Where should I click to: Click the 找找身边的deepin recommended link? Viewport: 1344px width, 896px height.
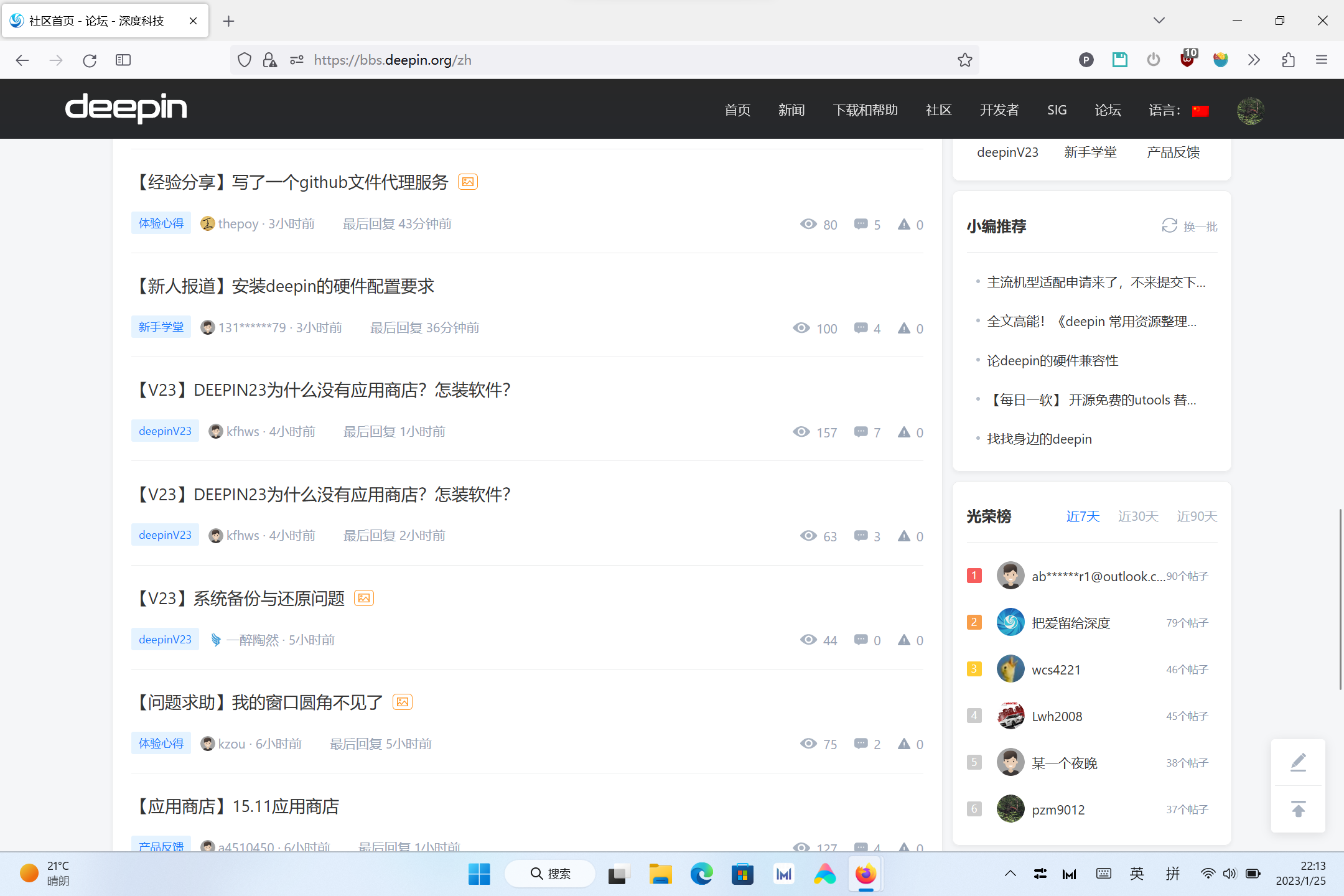[x=1039, y=439]
